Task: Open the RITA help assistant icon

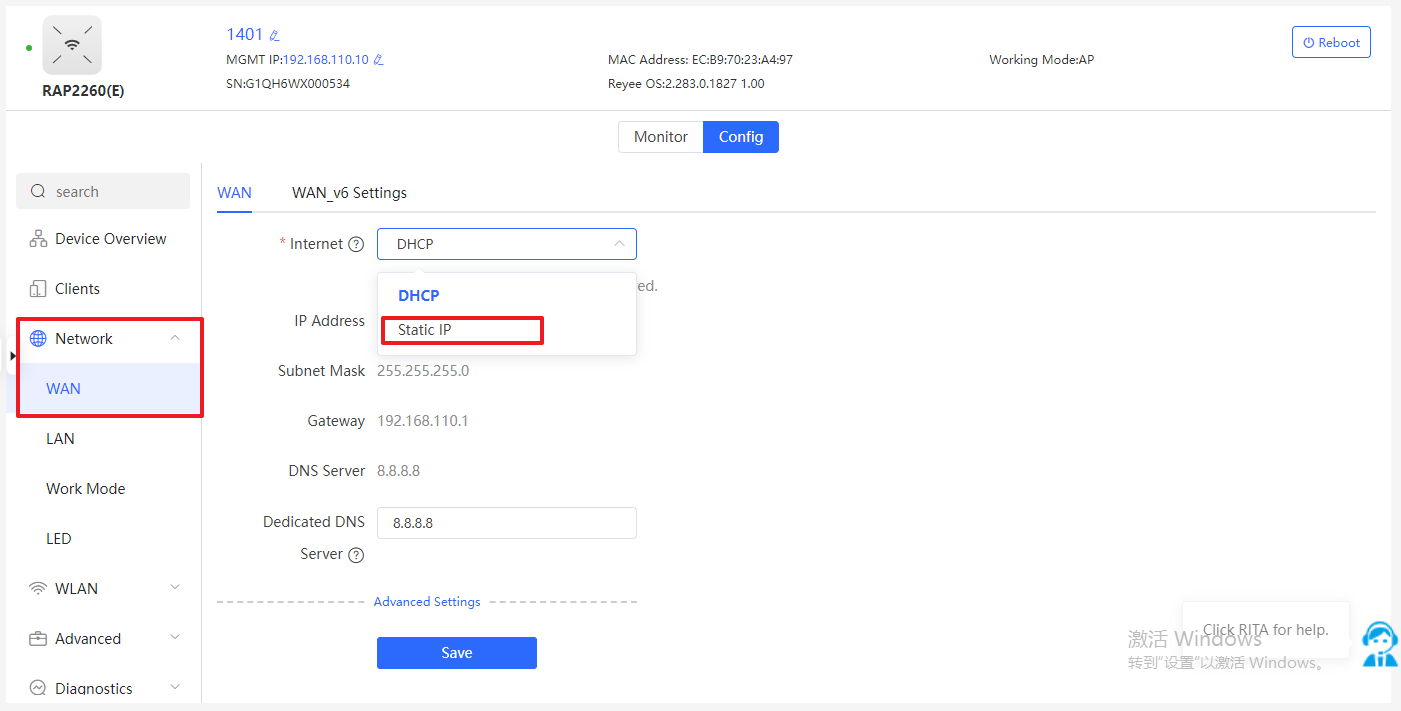Action: [x=1380, y=643]
